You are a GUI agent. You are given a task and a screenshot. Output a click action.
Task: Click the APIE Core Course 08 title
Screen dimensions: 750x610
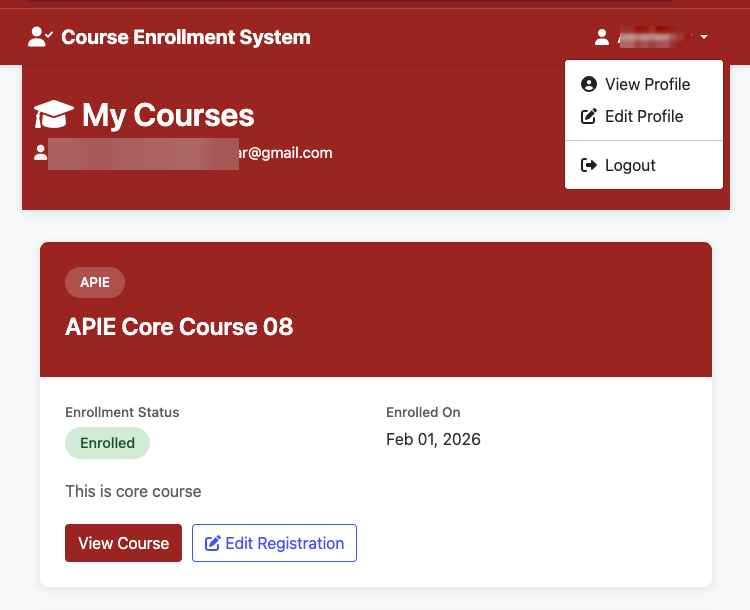click(179, 327)
